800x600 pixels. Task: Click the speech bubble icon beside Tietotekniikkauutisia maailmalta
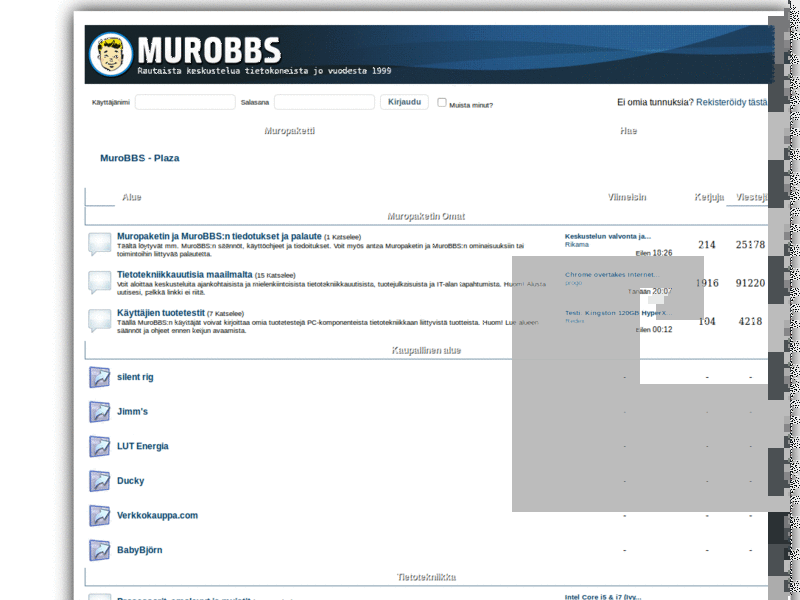(99, 282)
